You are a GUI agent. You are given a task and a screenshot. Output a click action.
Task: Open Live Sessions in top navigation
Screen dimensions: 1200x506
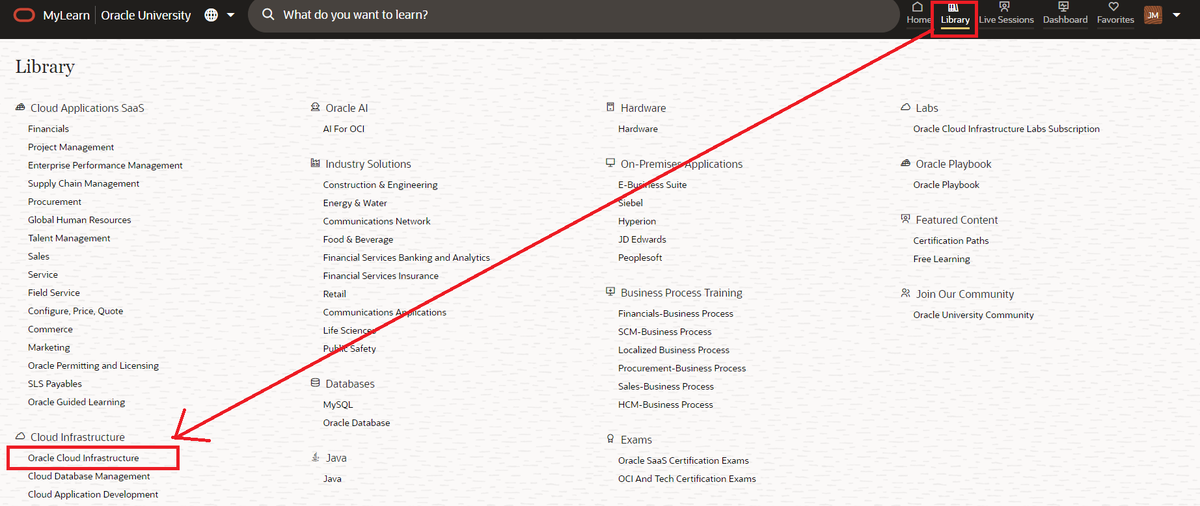click(x=1006, y=14)
